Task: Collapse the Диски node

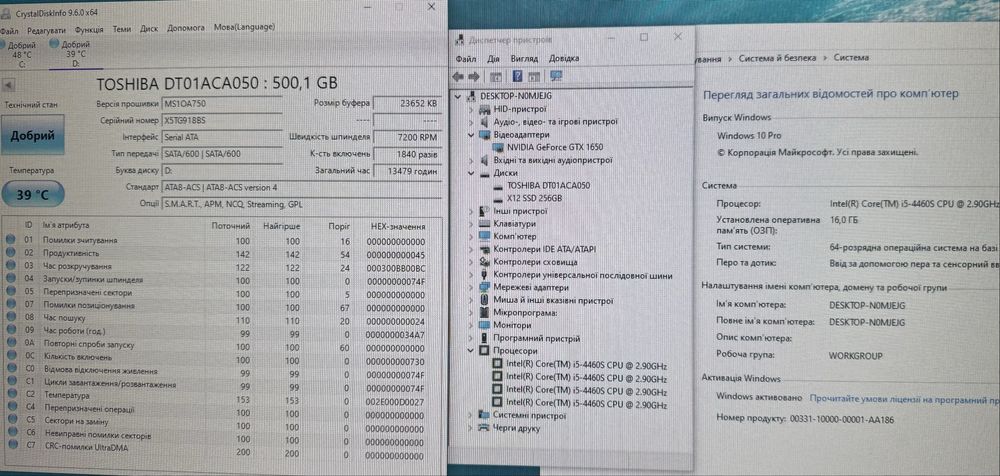Action: 471,173
